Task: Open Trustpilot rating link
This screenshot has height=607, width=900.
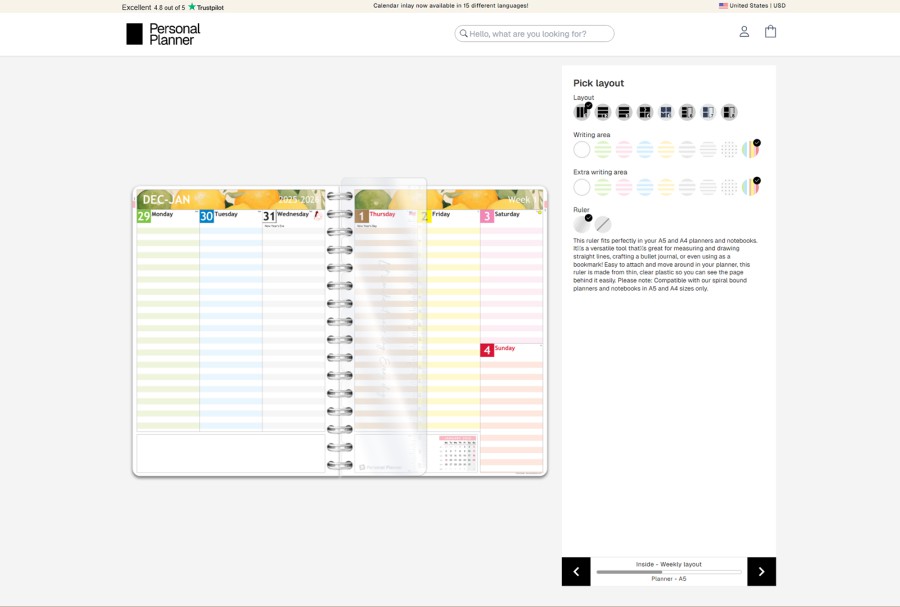Action: point(173,7)
